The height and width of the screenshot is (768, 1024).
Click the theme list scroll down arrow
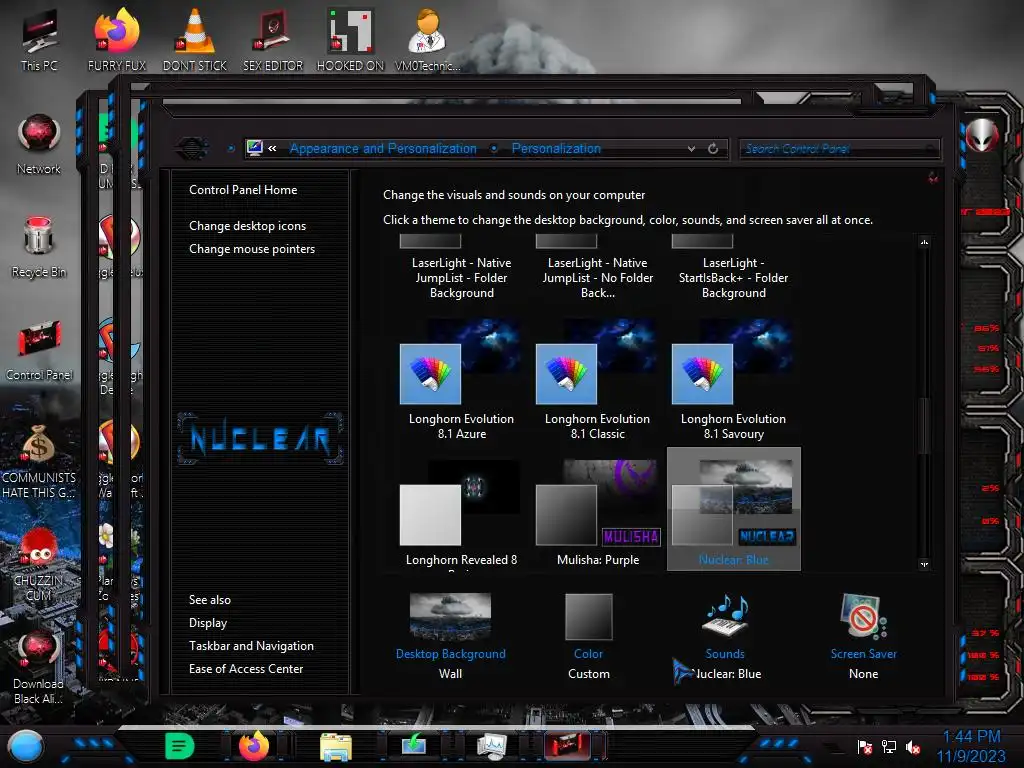click(924, 564)
